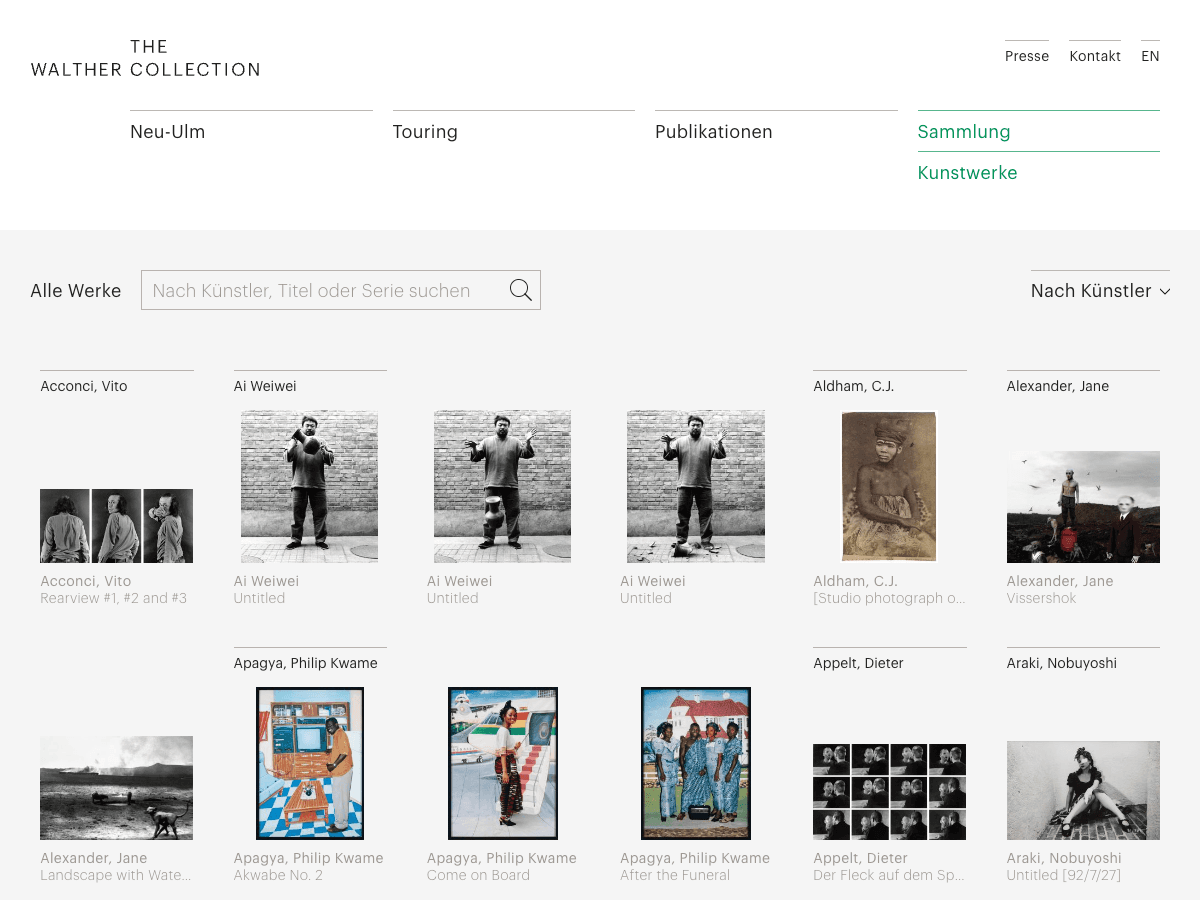Viewport: 1200px width, 900px height.
Task: Open Come on Board thumbnail
Action: tap(502, 763)
